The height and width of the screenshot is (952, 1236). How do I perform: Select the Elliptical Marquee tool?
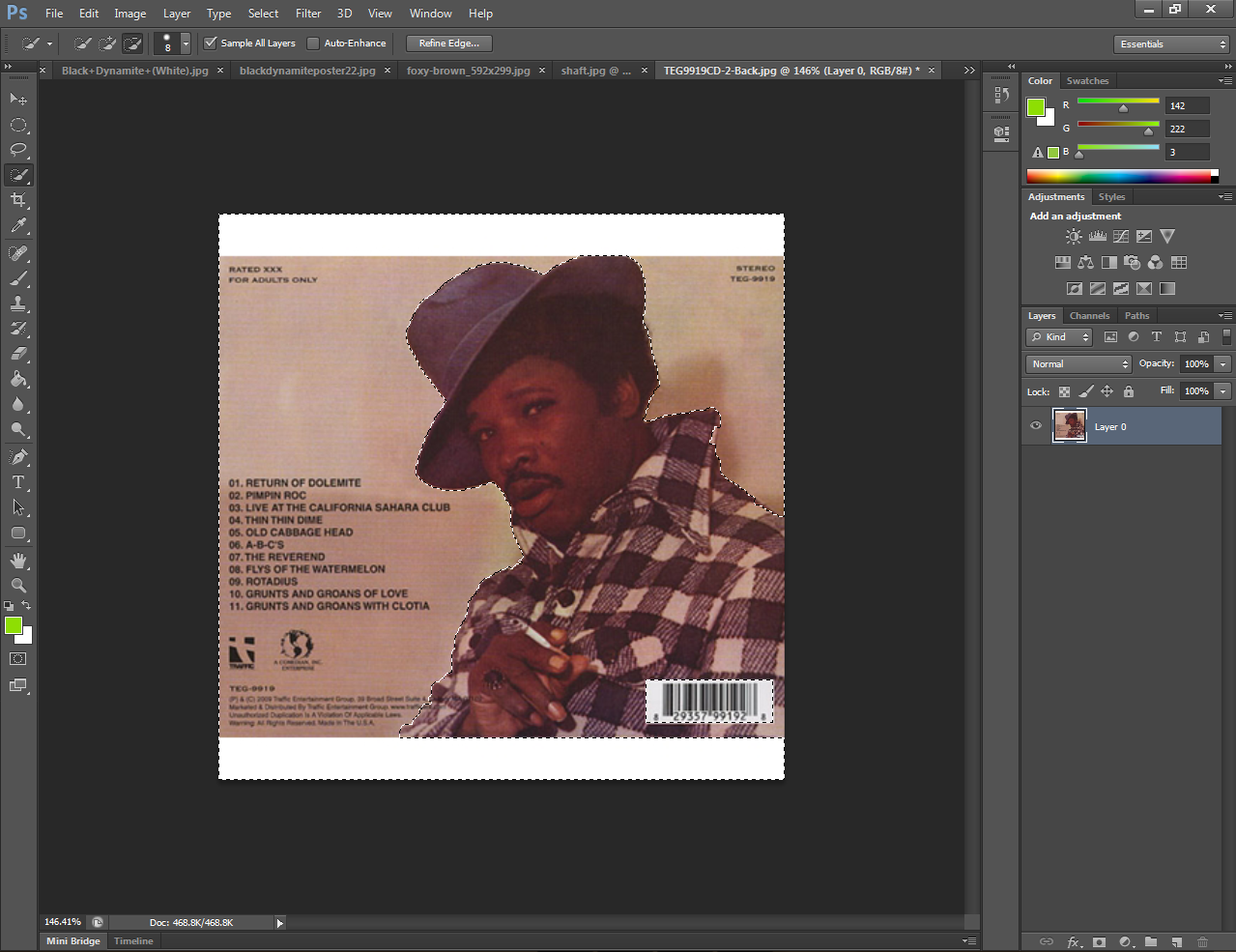tap(18, 125)
